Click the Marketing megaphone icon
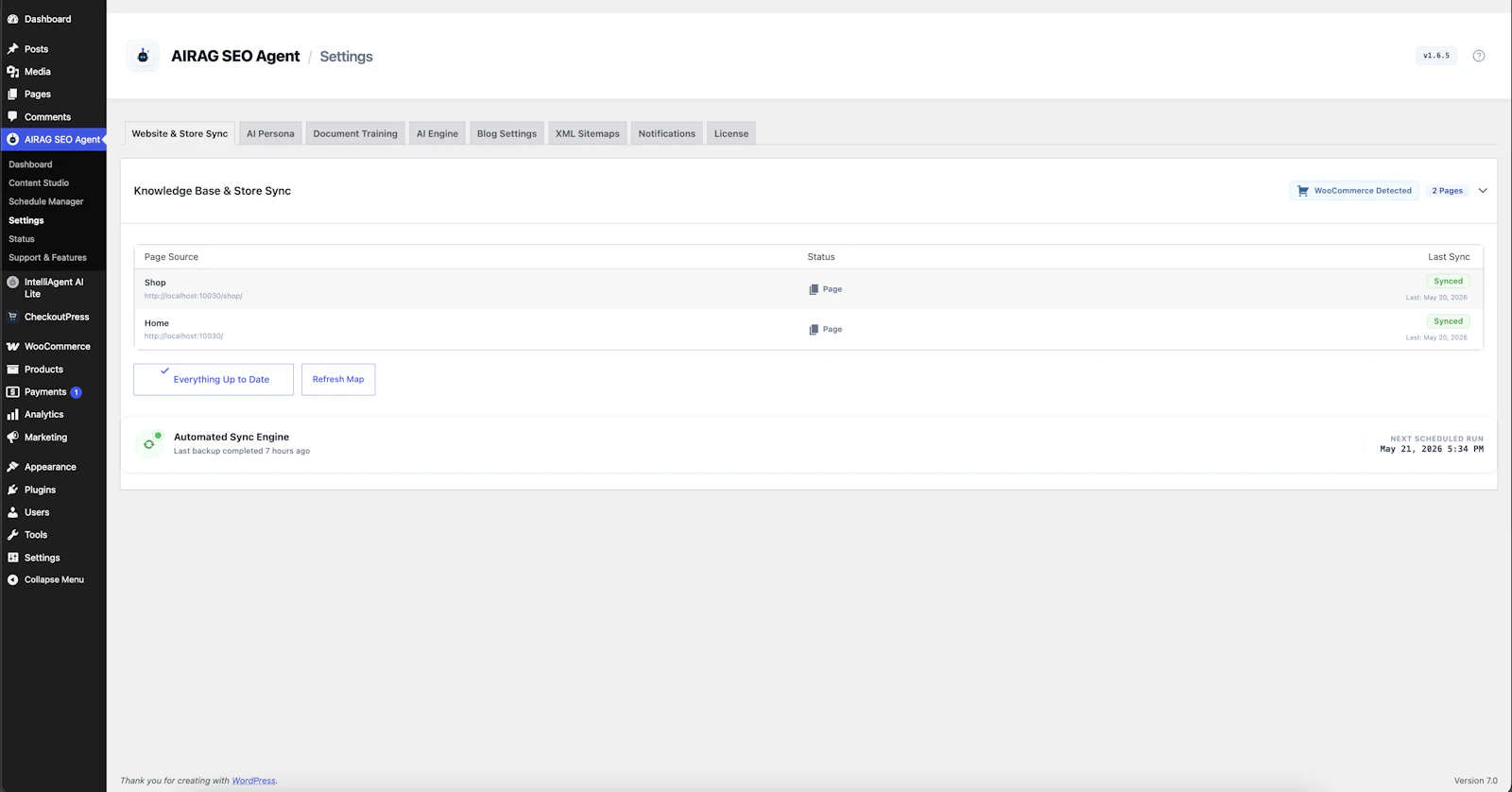1512x792 pixels. click(13, 438)
